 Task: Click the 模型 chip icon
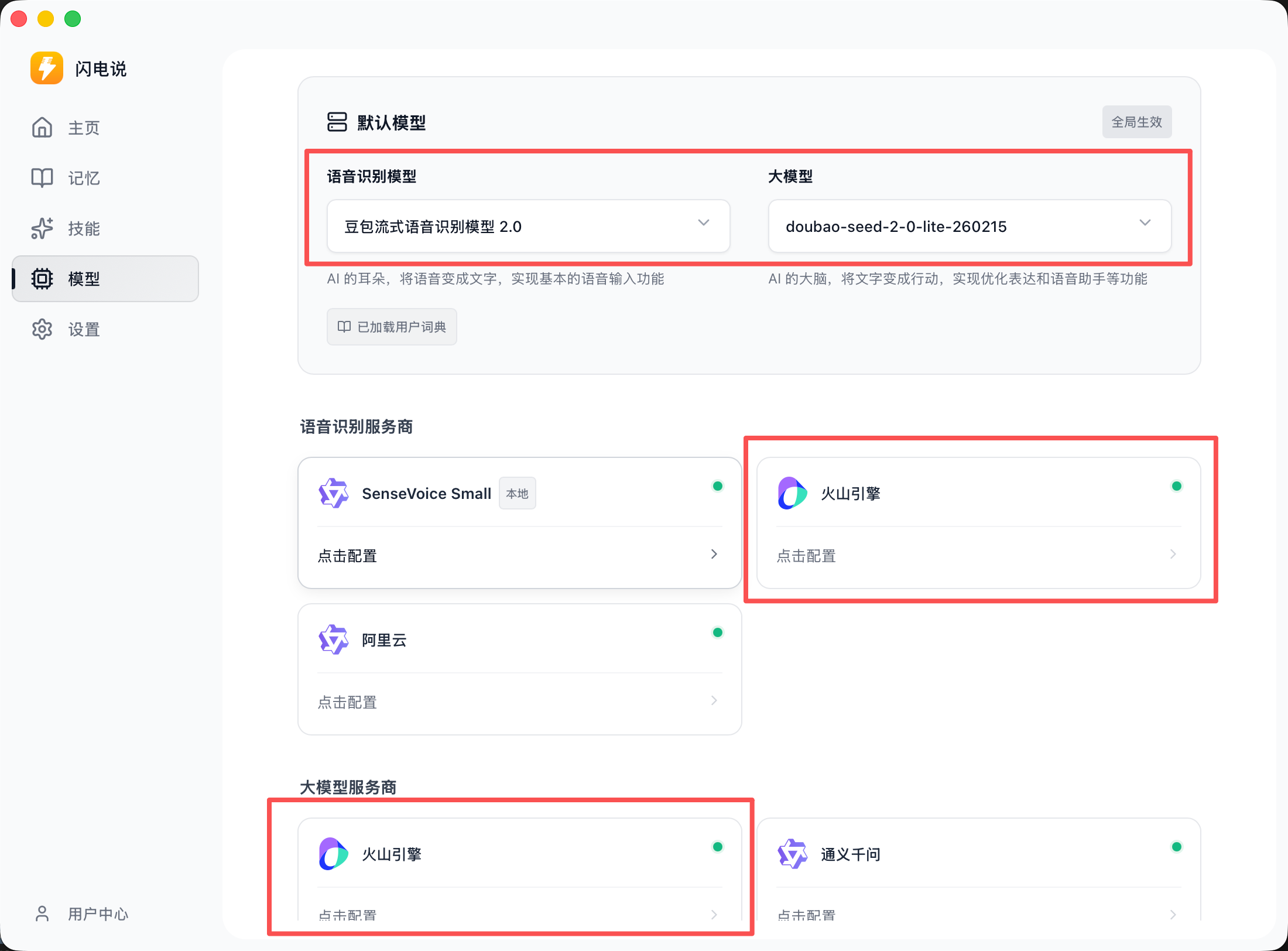point(42,279)
